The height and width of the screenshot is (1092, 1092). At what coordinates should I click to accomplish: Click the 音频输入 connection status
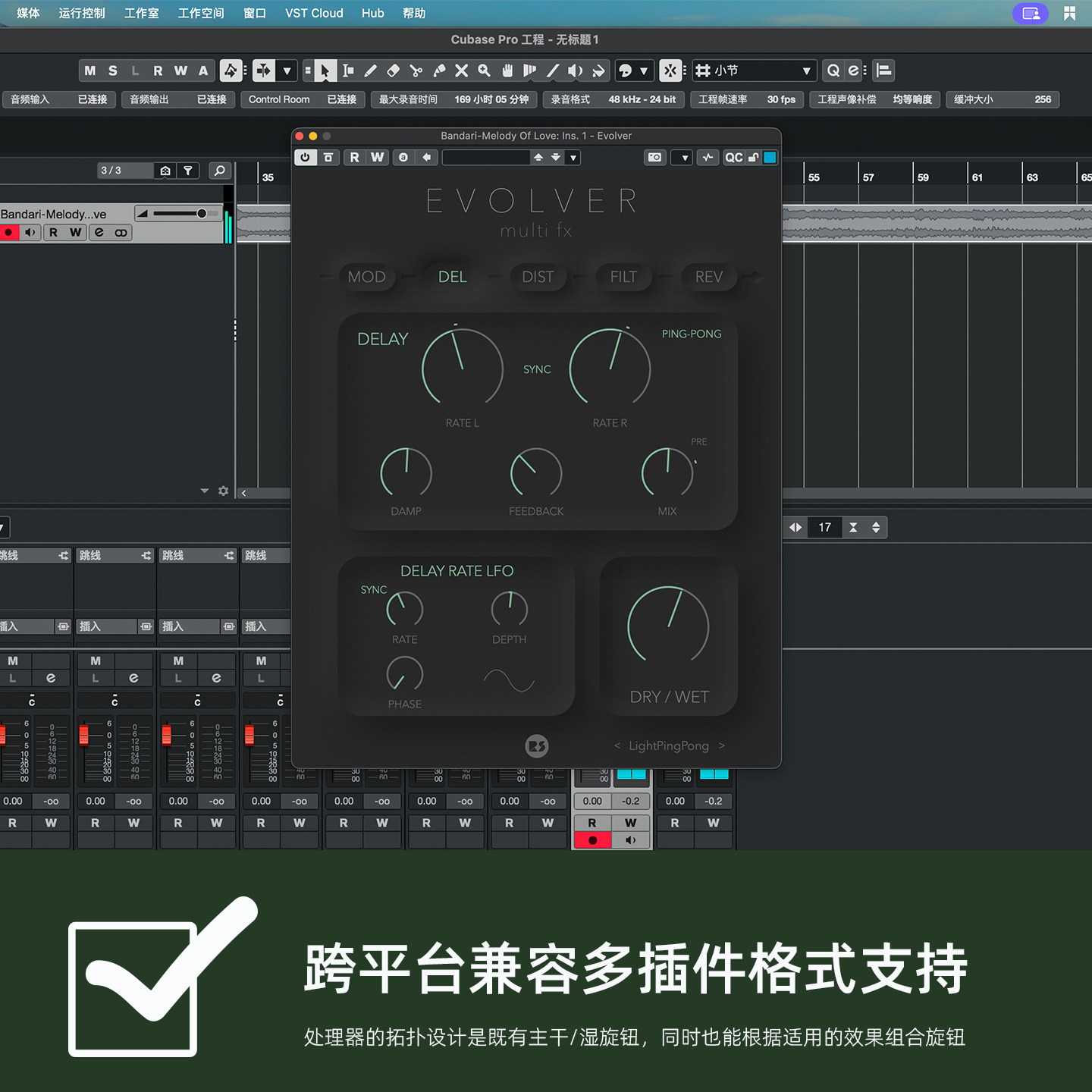58,99
